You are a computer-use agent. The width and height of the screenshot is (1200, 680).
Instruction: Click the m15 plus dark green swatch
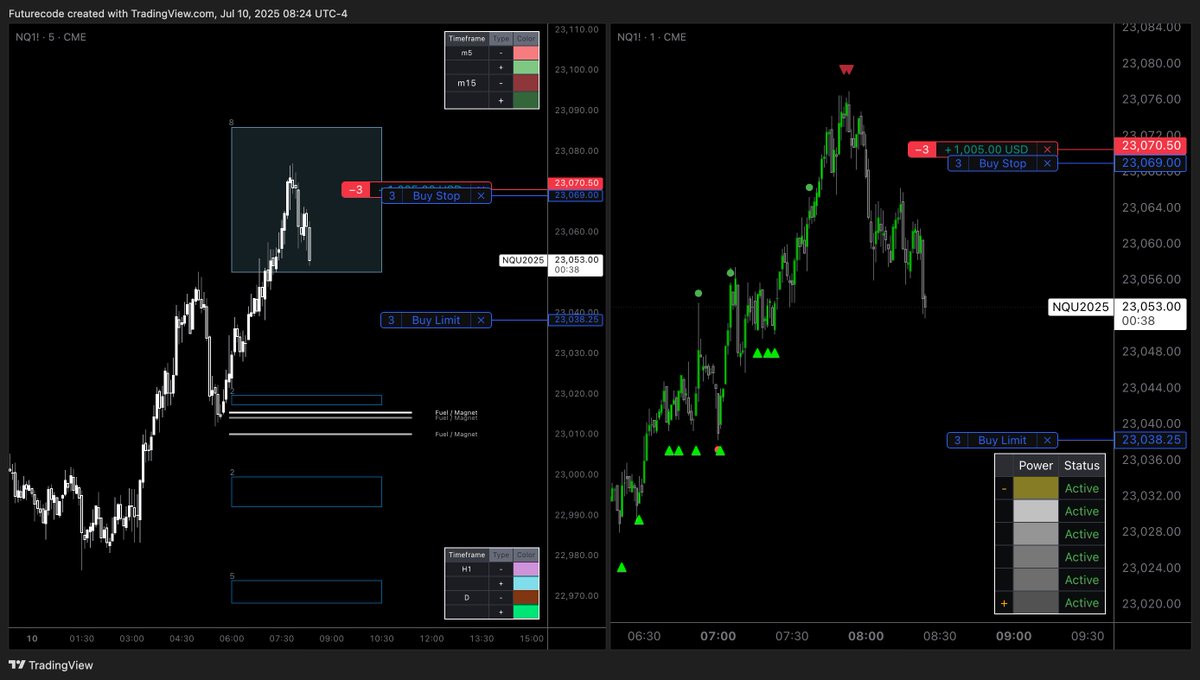[526, 100]
